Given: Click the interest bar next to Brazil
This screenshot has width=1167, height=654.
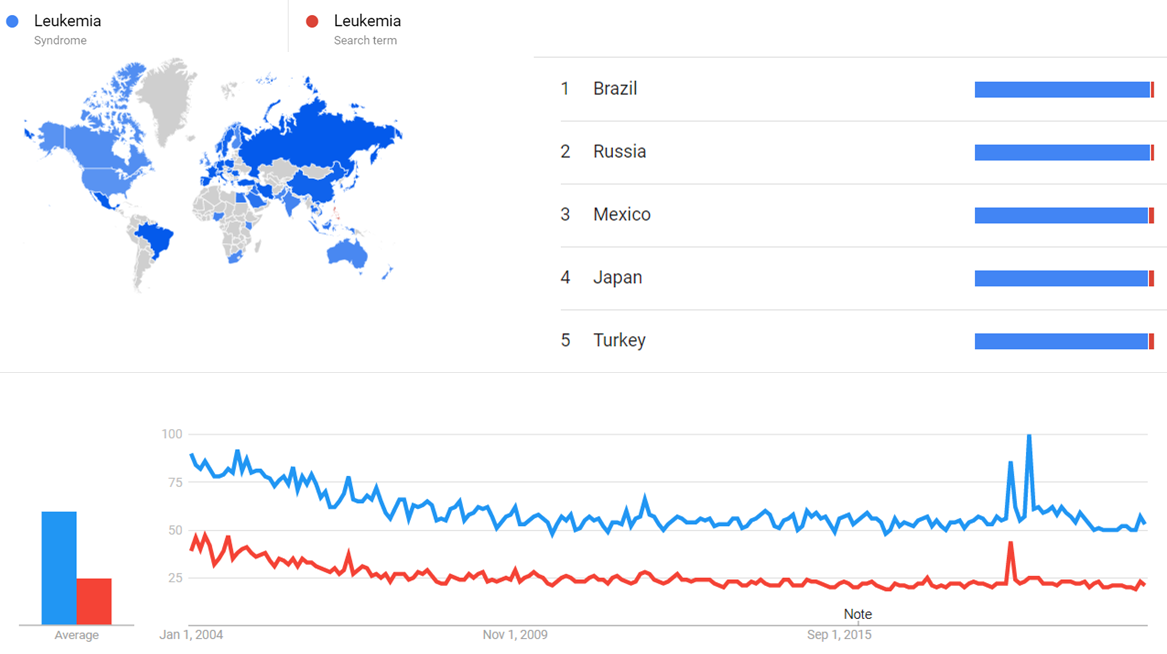Looking at the screenshot, I should coord(1063,90).
